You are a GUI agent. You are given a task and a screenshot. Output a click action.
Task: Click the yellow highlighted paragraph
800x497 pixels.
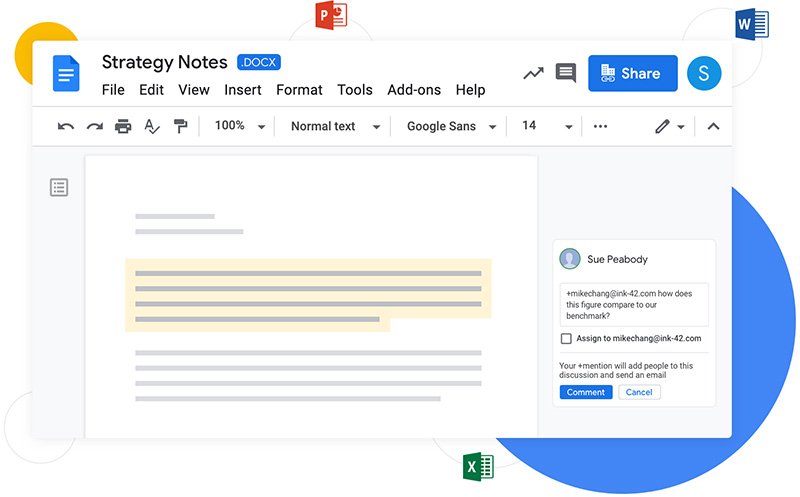(x=308, y=295)
